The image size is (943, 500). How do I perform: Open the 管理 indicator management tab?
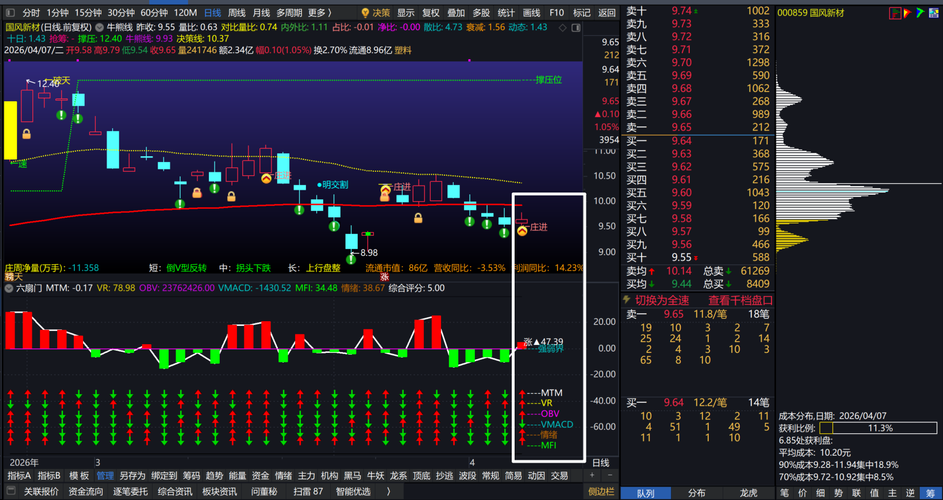105,476
